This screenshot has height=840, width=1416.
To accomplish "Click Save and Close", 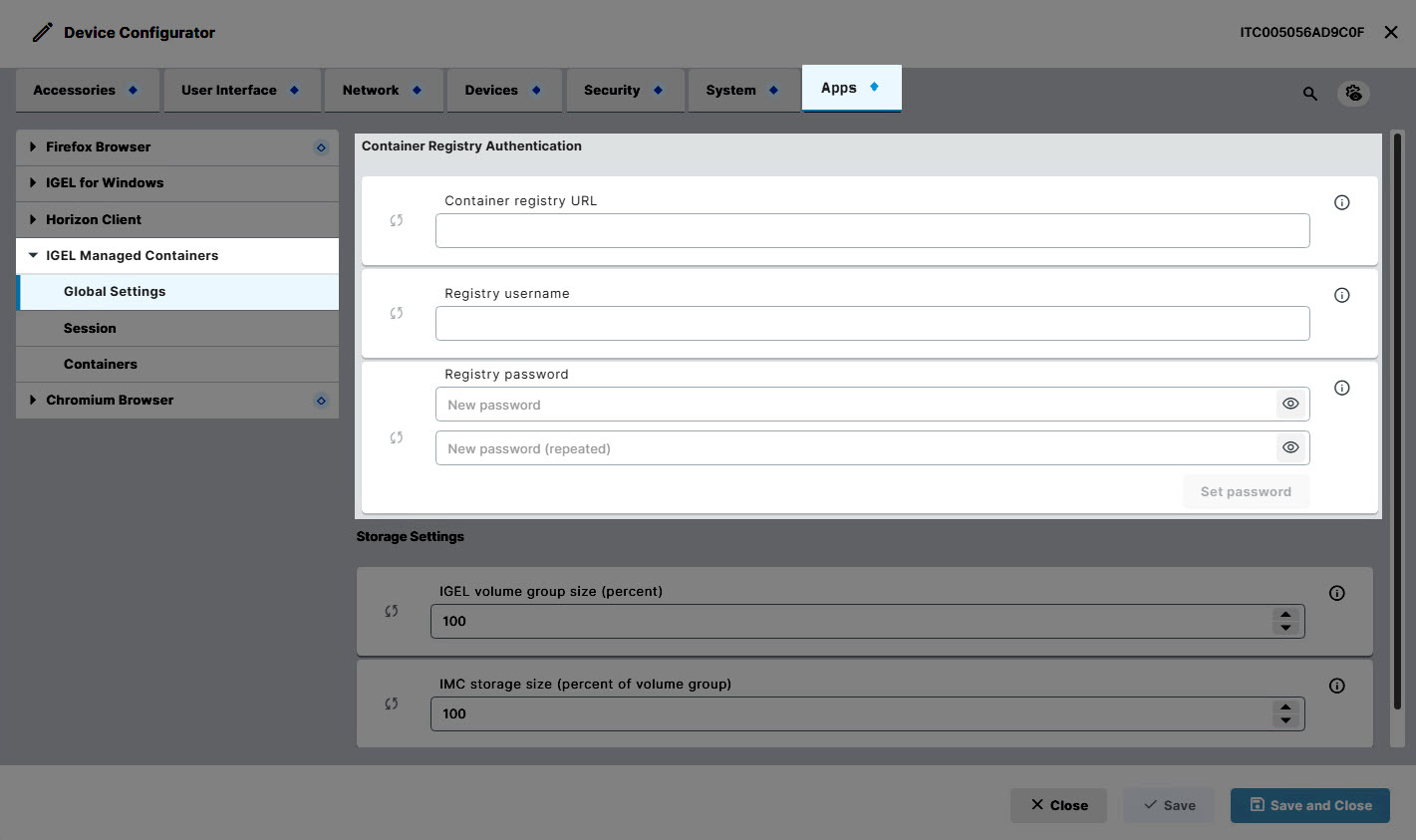I will pos(1310,805).
